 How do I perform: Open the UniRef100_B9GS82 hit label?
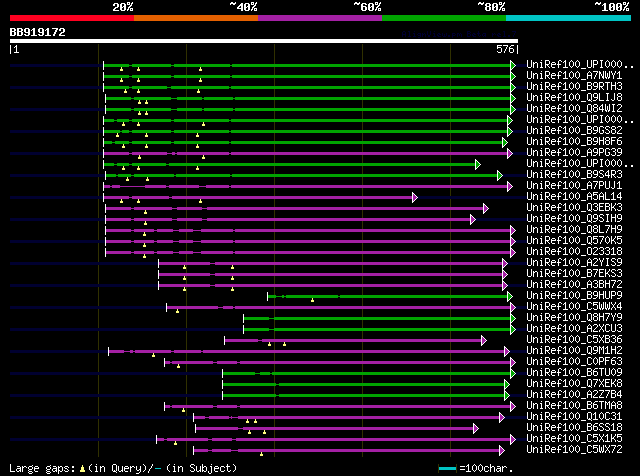click(574, 131)
